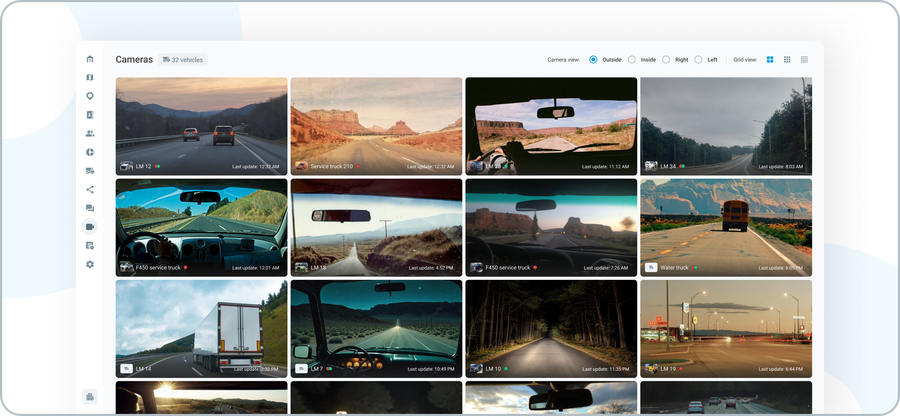Click the LM 19 vehicle avatar icon

(651, 368)
